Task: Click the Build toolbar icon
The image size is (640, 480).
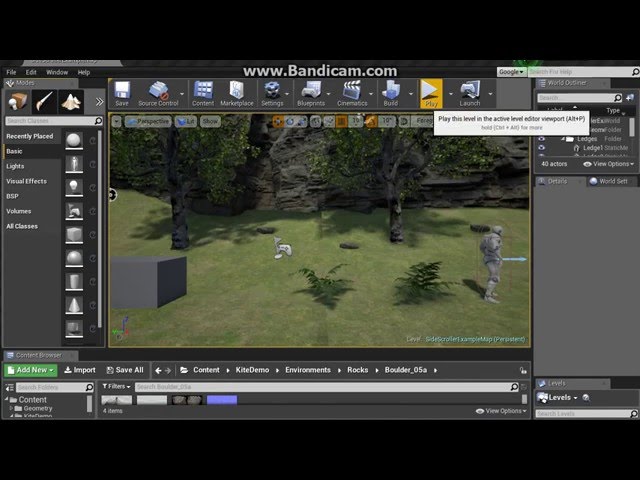Action: [391, 94]
